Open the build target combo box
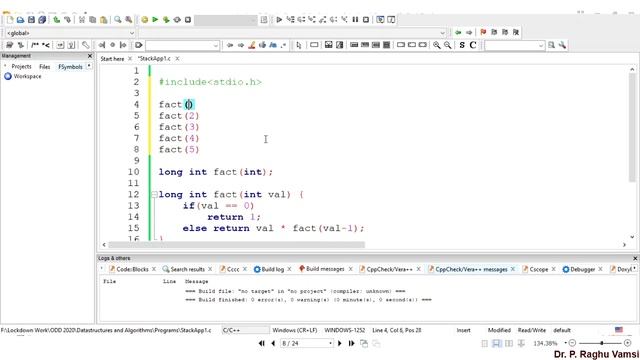Screen dimensions: 640x360 (225, 20)
